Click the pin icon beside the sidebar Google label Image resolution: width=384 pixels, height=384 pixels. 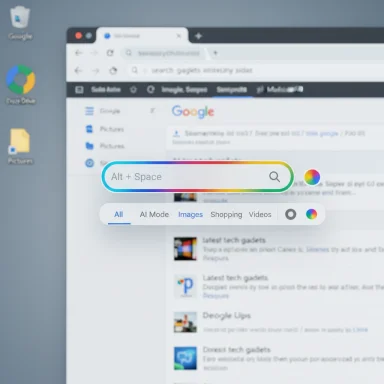point(152,111)
